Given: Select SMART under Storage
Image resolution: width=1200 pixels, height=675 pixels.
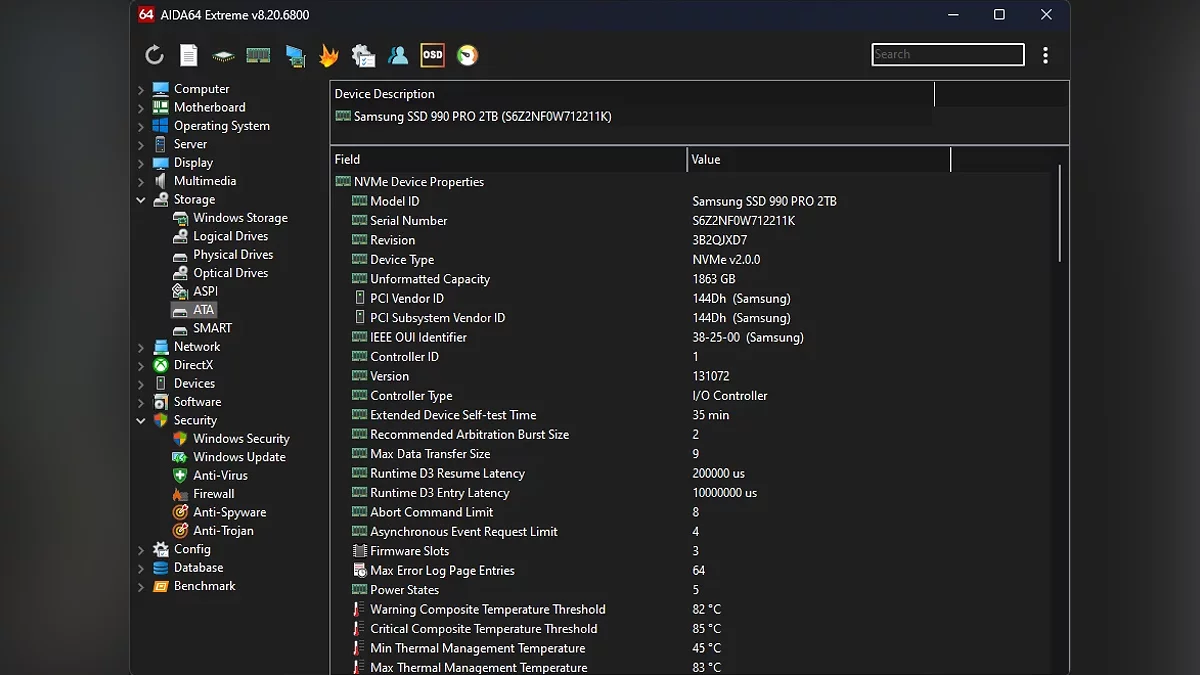Looking at the screenshot, I should coord(212,328).
